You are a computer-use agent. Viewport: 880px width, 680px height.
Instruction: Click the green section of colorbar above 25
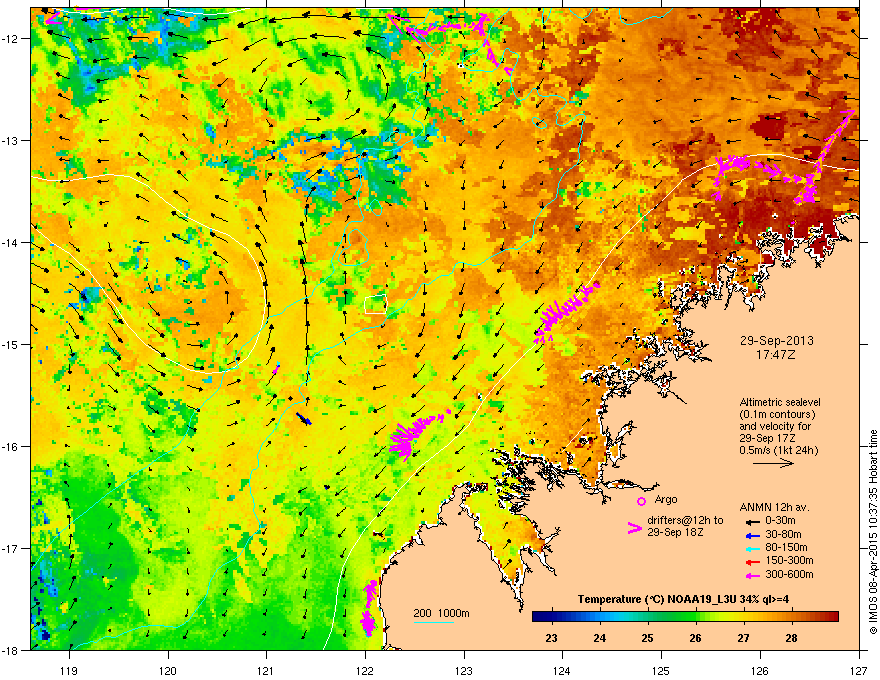(648, 617)
